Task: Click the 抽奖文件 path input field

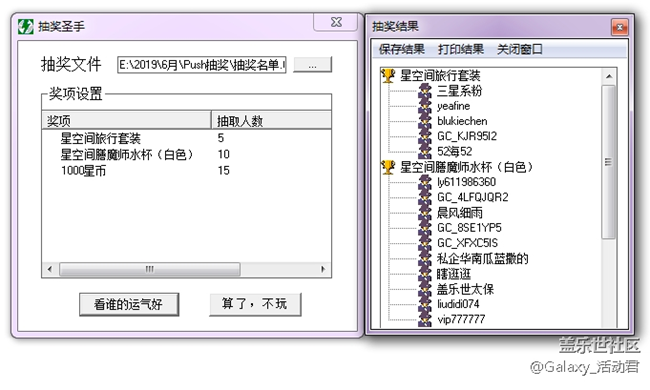Action: (202, 65)
